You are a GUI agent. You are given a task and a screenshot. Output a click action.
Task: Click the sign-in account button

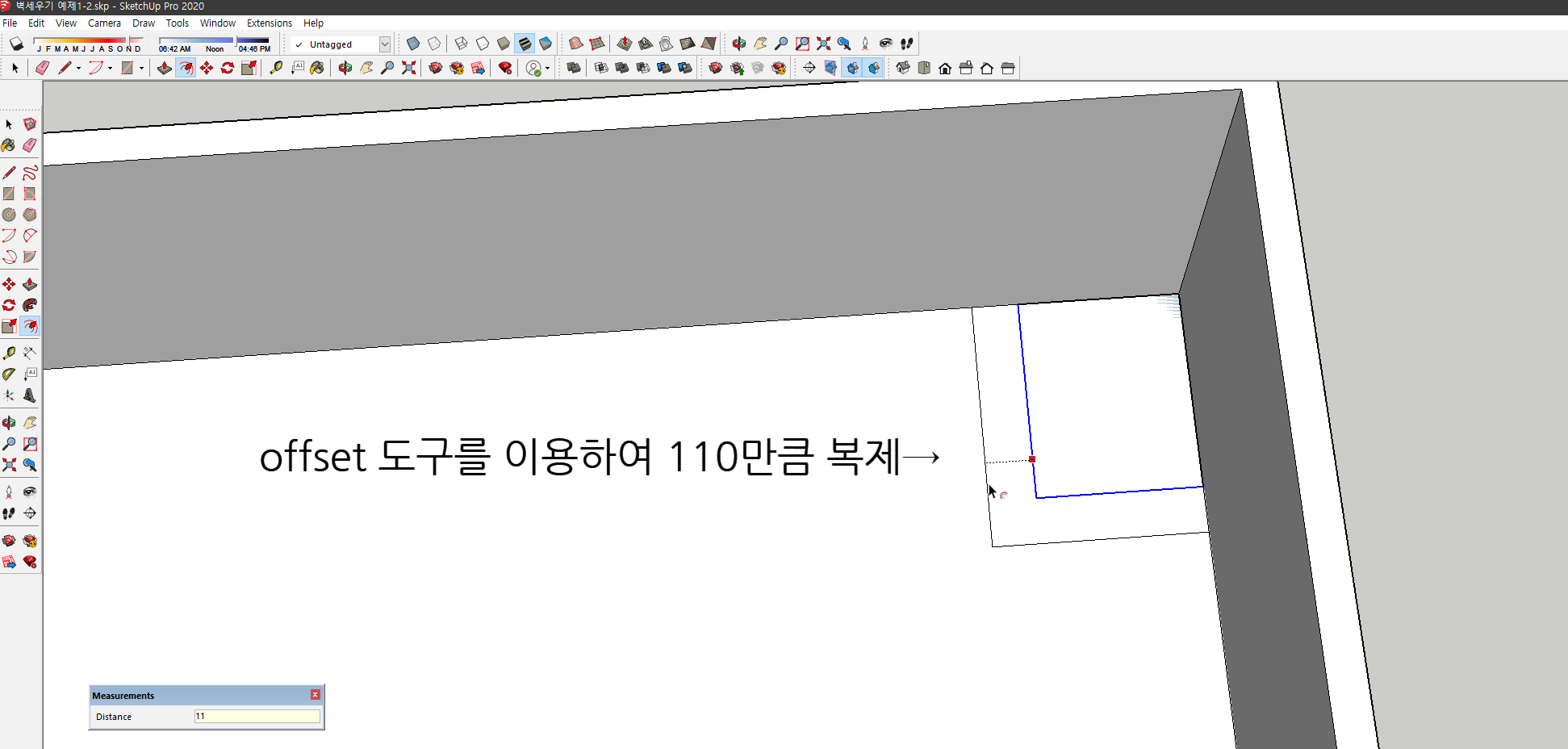coord(533,68)
